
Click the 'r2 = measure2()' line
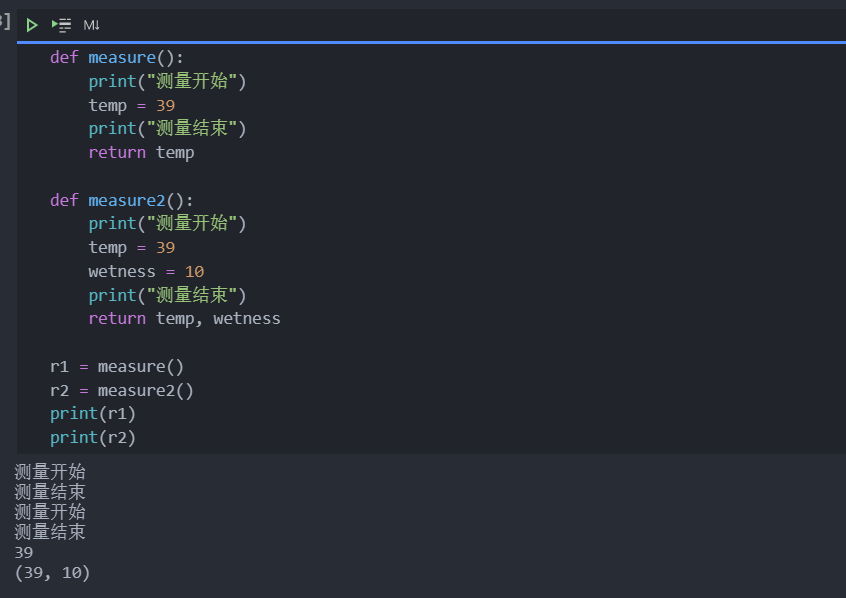click(x=121, y=390)
